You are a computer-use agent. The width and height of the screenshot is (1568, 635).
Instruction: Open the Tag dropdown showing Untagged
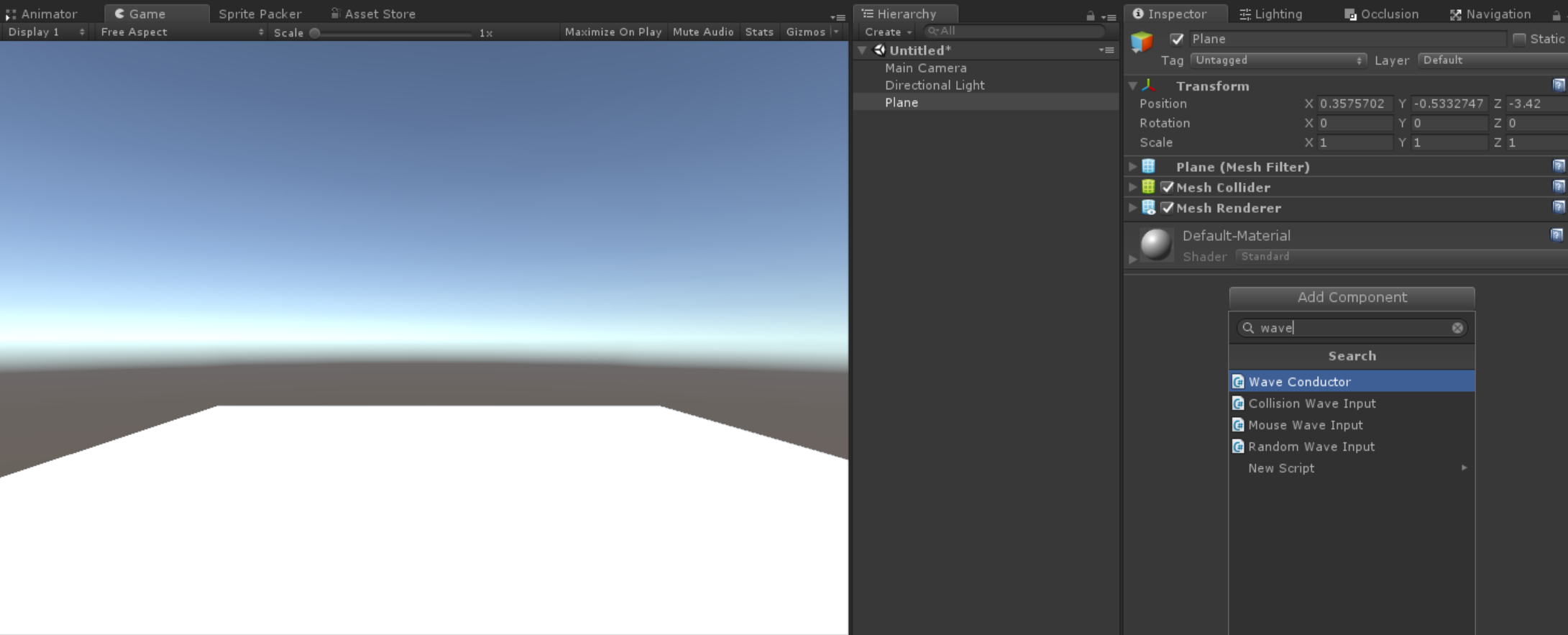(1278, 60)
